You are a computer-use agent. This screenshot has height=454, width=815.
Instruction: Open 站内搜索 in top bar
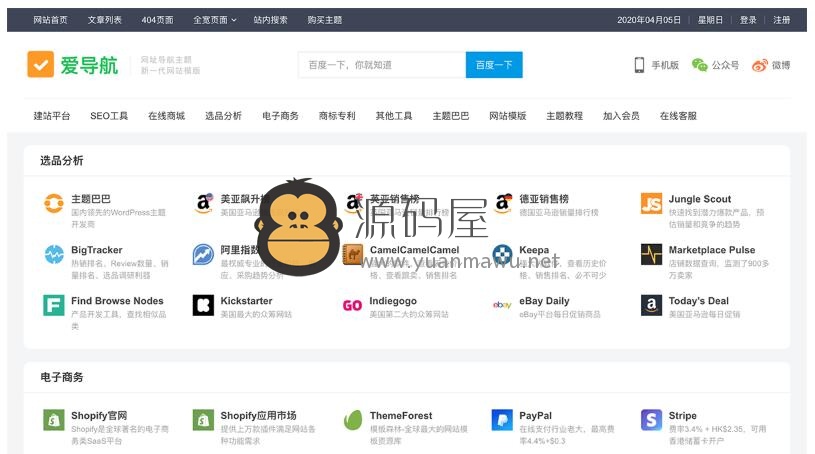271,20
